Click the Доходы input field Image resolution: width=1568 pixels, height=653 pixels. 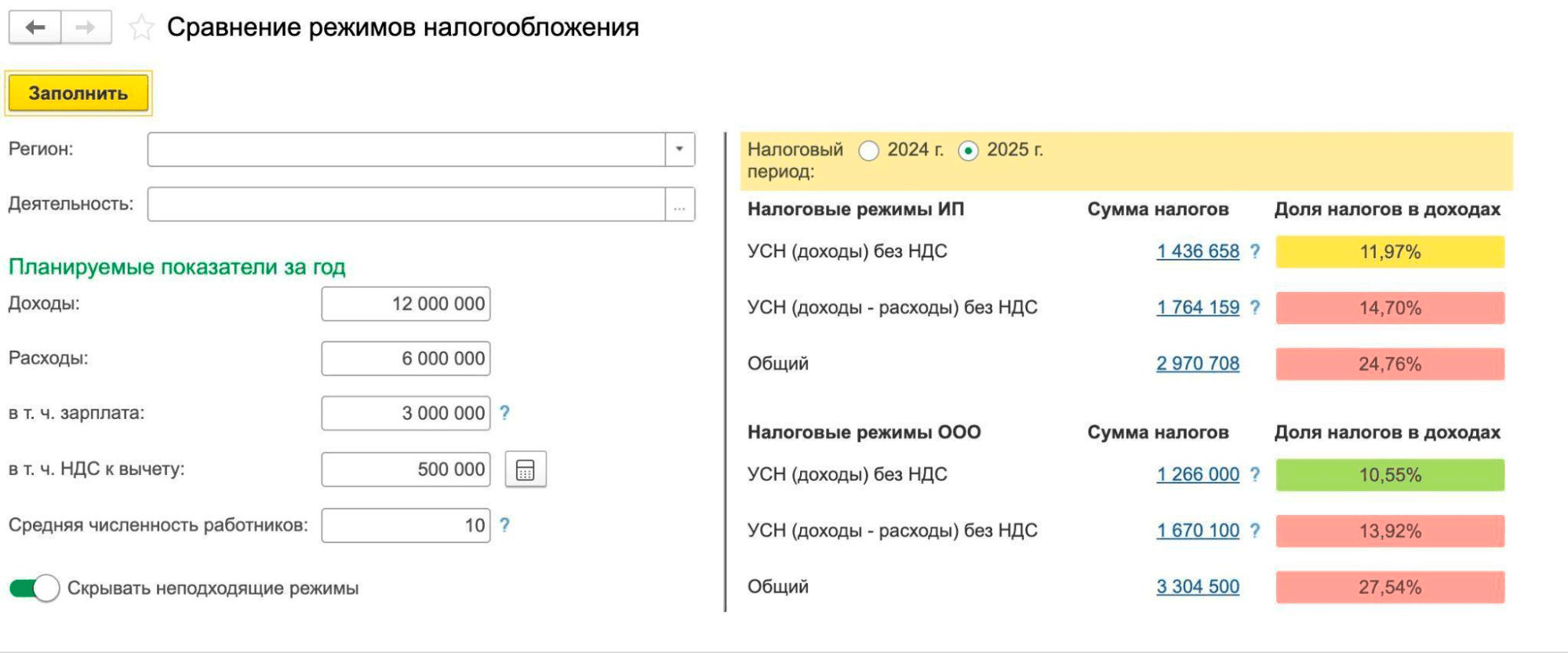[406, 304]
